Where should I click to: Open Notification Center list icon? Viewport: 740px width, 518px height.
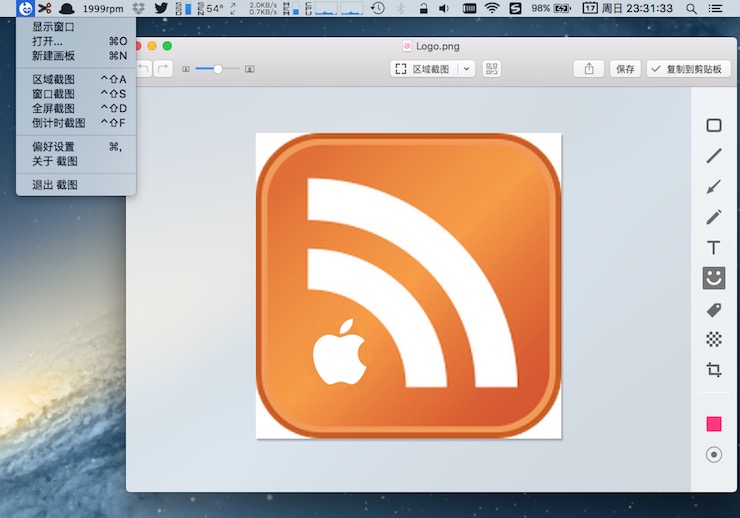[x=715, y=8]
